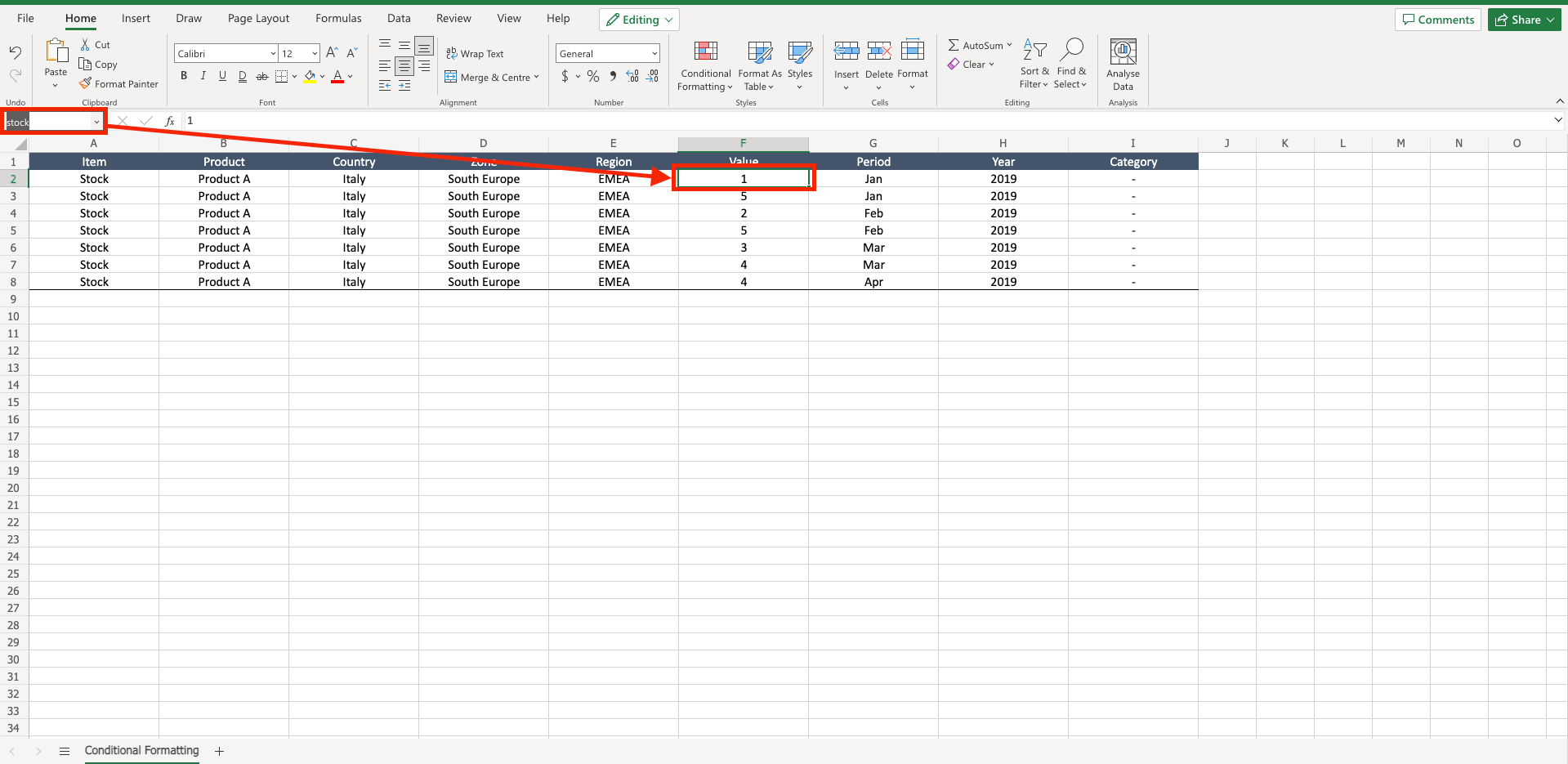The height and width of the screenshot is (764, 1568).
Task: Apply Format As Table
Action: click(758, 65)
